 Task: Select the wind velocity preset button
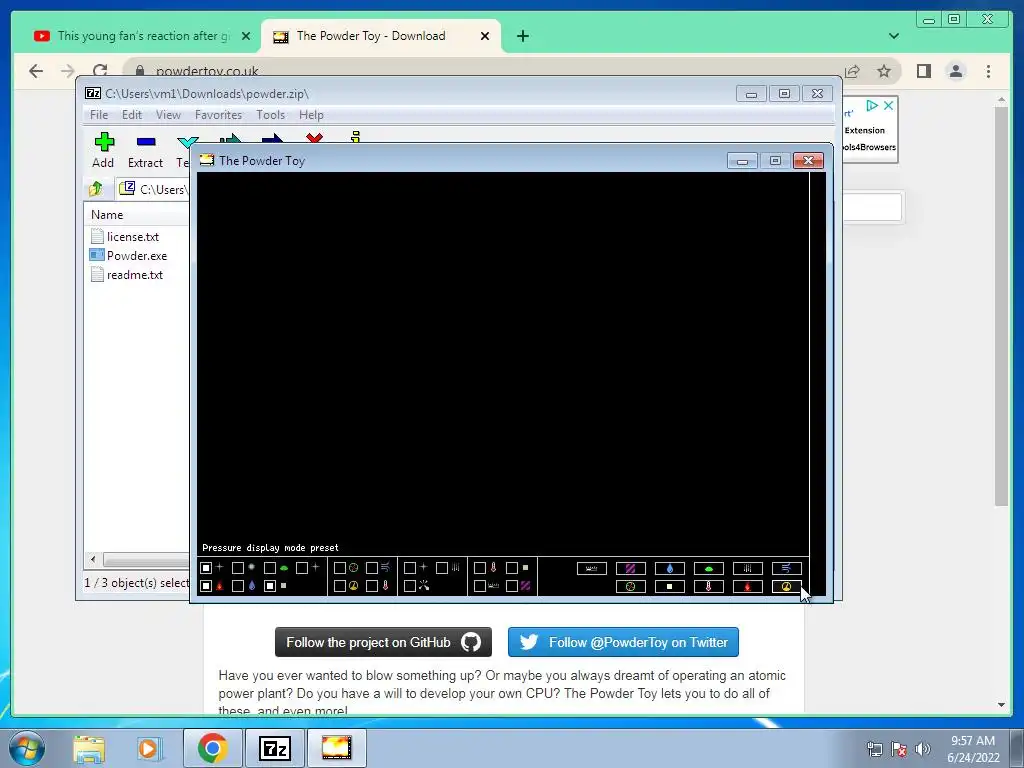tap(786, 569)
